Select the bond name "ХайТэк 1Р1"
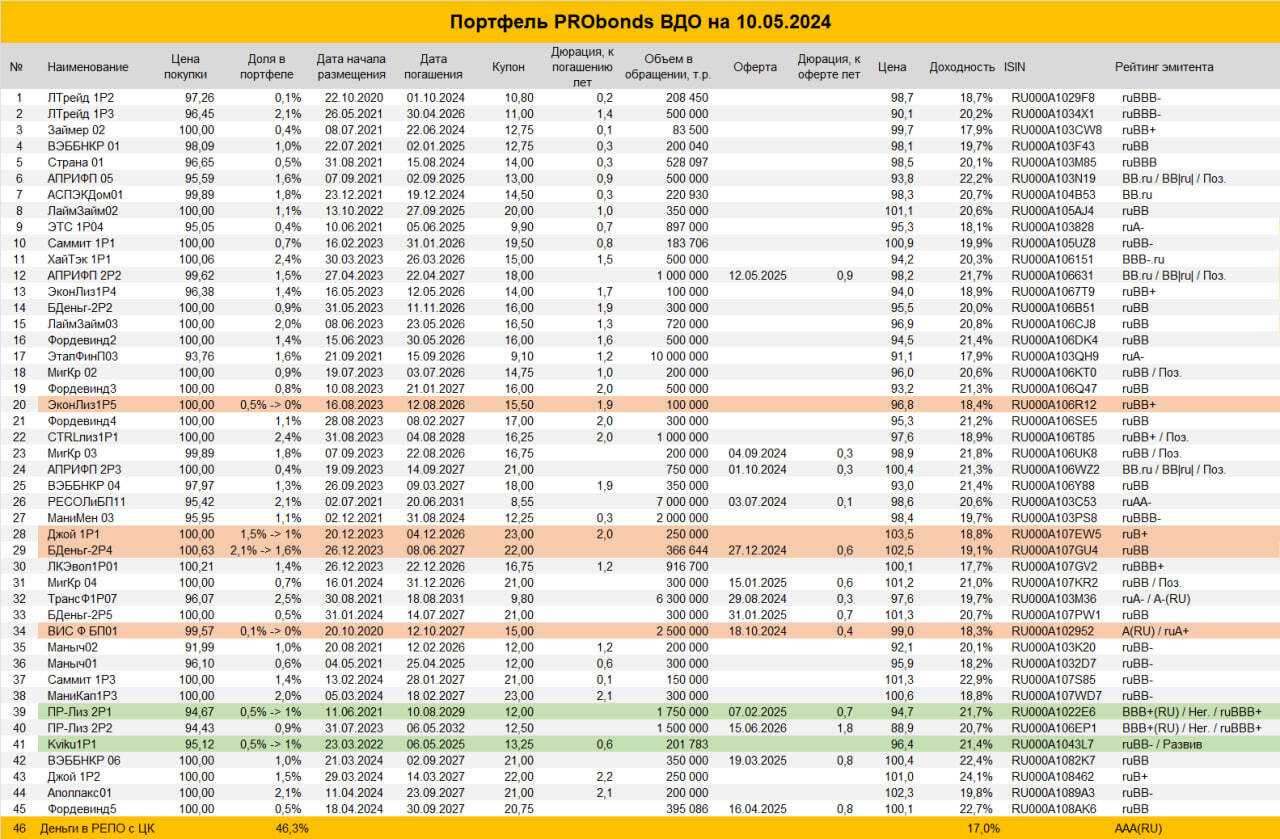 80,259
